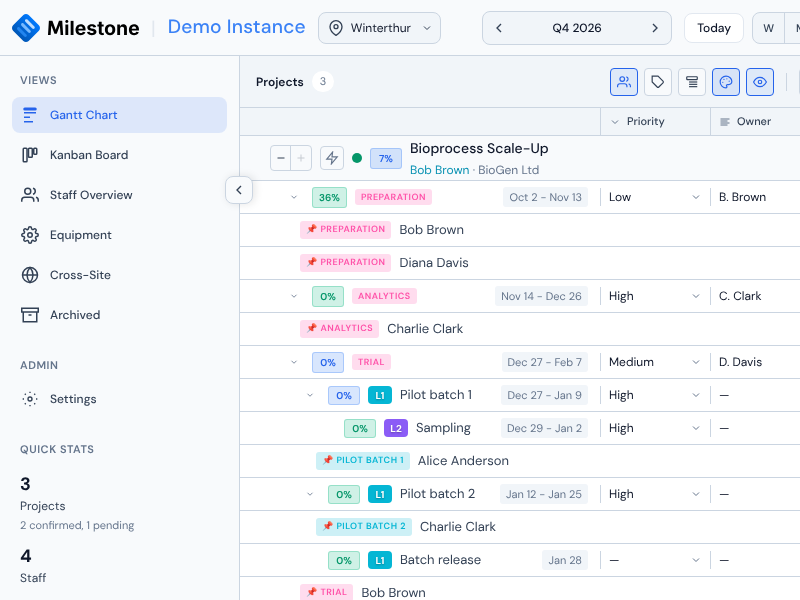
Task: Click the lightning bolt action icon
Action: tap(332, 158)
